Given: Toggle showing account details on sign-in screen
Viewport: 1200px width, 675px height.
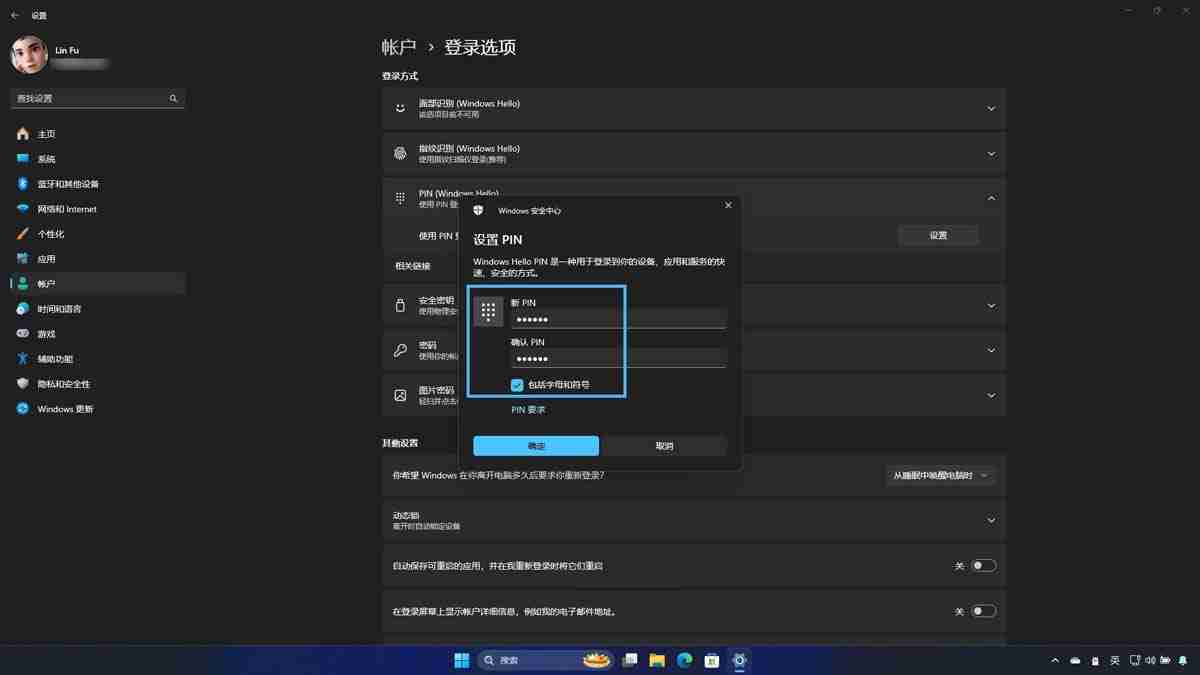Looking at the screenshot, I should coord(984,610).
